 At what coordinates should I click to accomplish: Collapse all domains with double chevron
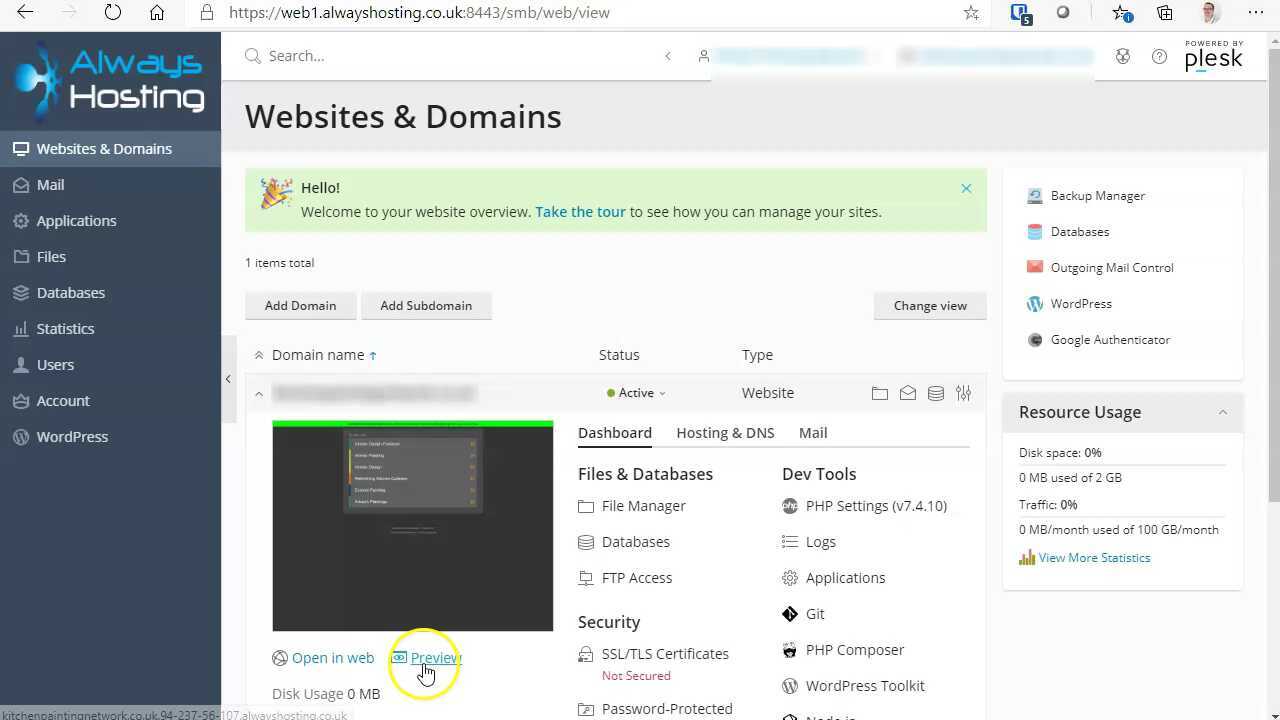[x=259, y=355]
